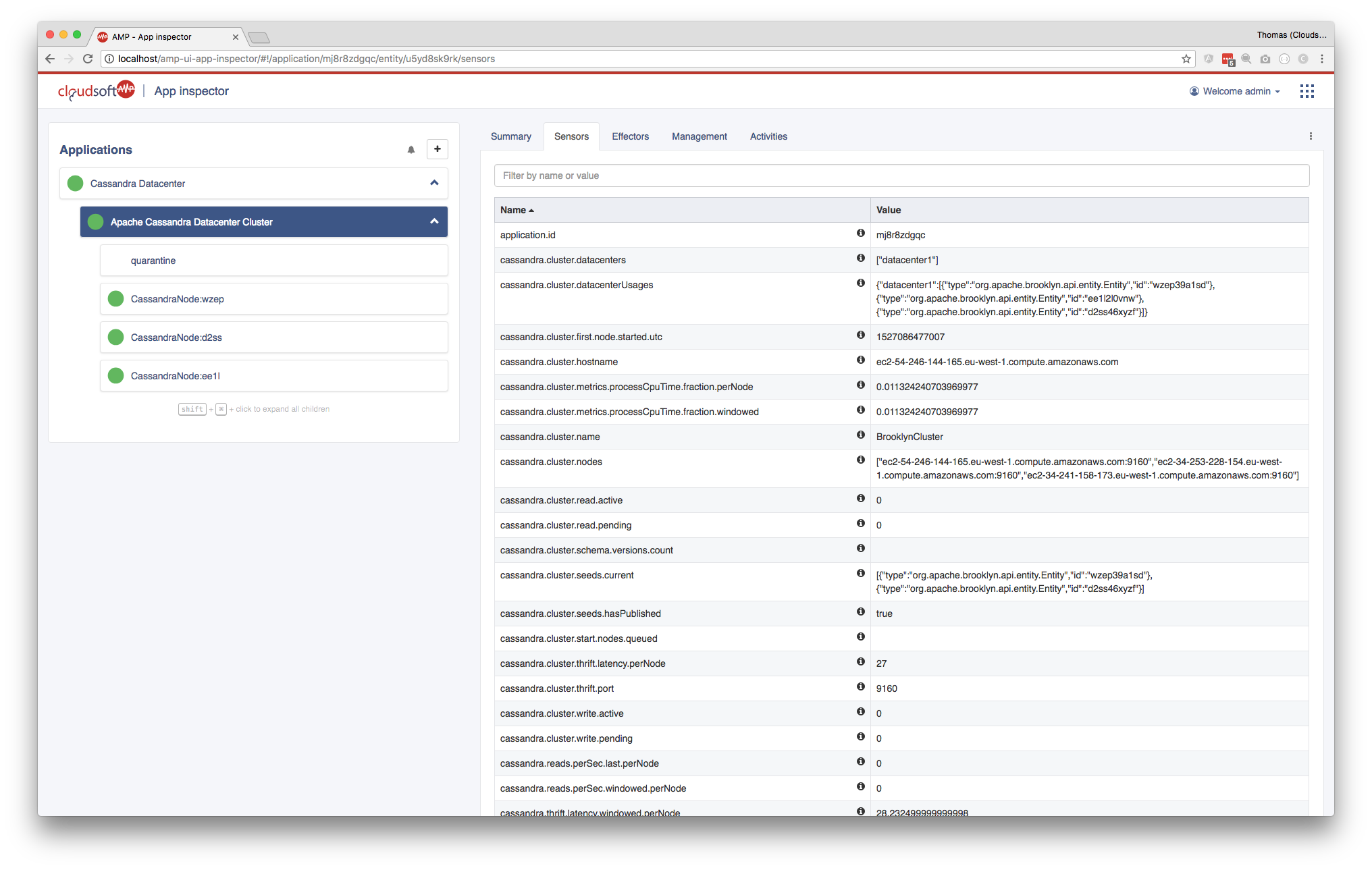Open the app launcher grid icon
This screenshot has width=1372, height=870.
pyautogui.click(x=1307, y=91)
